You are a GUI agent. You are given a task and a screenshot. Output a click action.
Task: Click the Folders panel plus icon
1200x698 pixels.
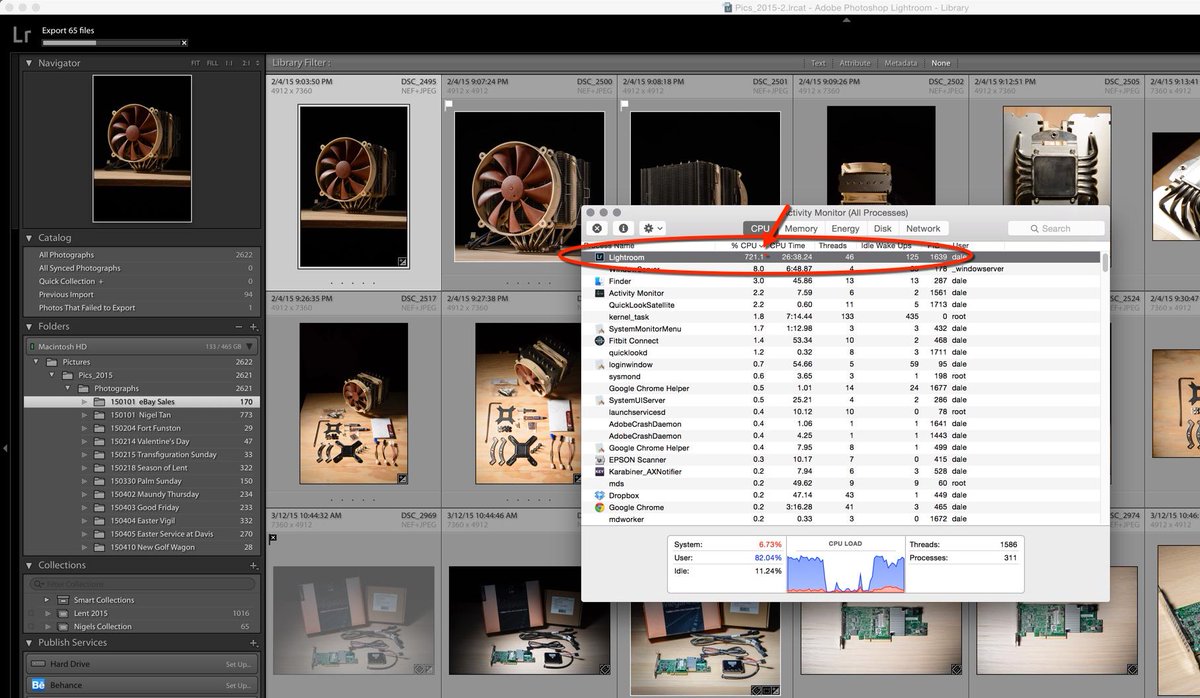(253, 327)
